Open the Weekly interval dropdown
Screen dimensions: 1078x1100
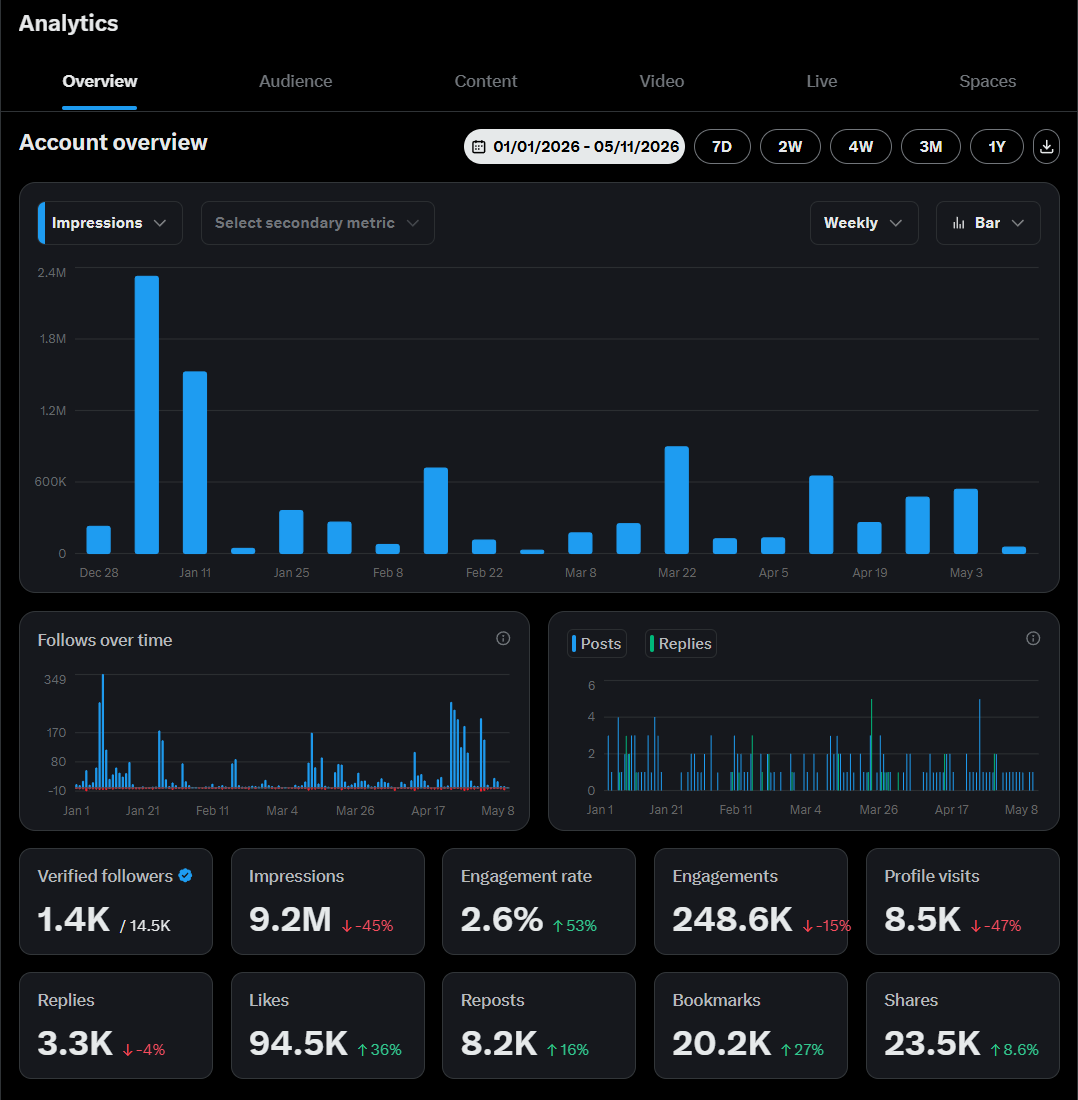(864, 223)
